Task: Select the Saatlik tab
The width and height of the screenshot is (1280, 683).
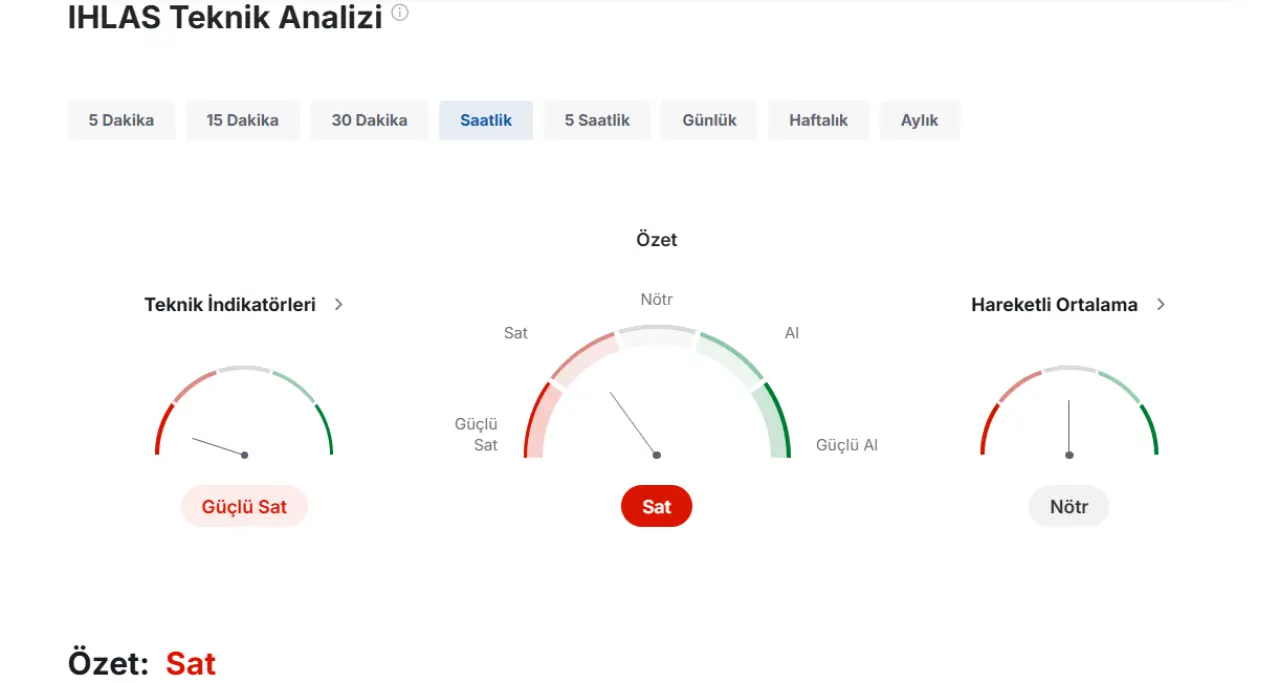Action: click(486, 120)
